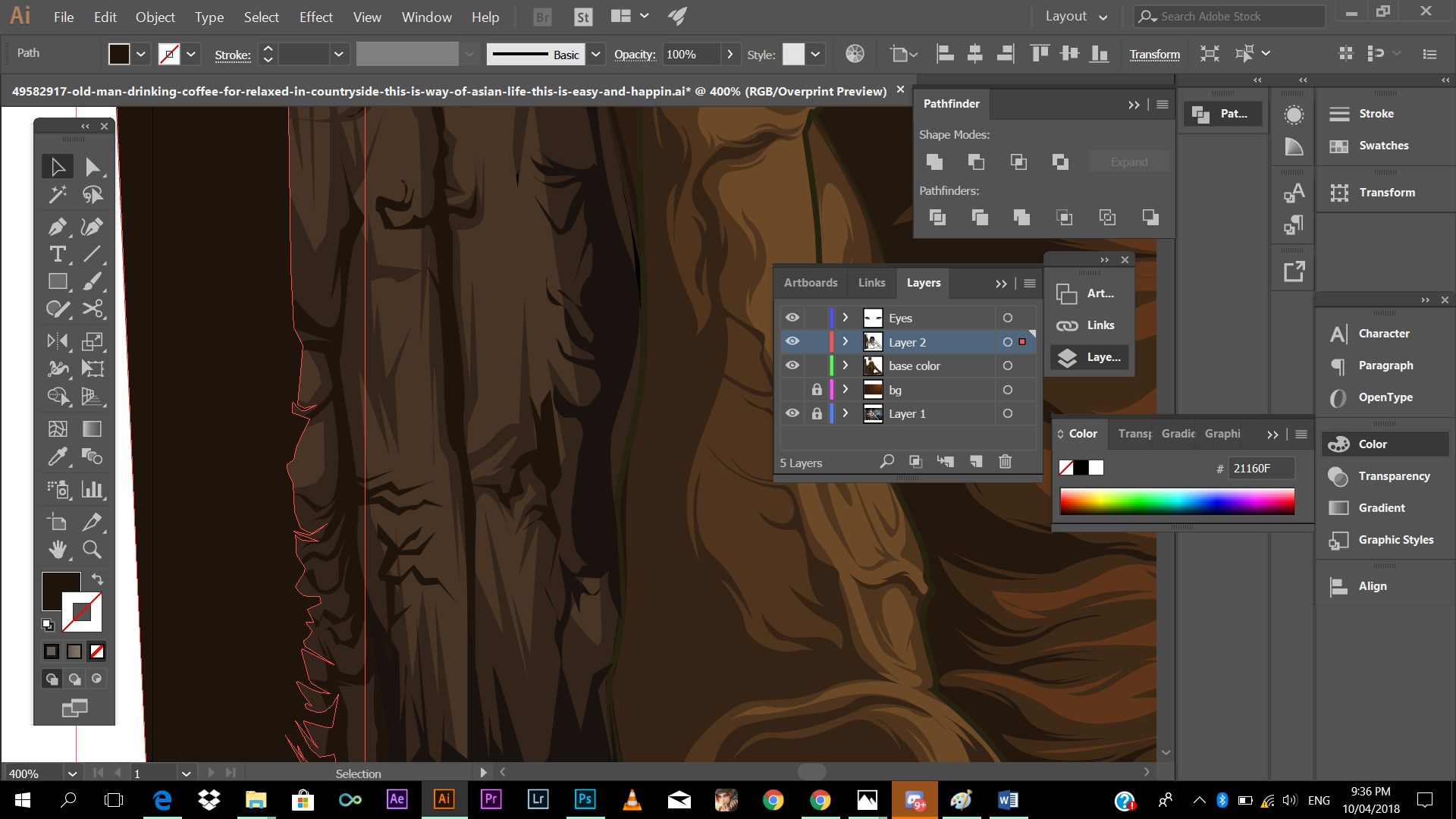This screenshot has height=819, width=1456.
Task: Click the Minus Front shape mode icon
Action: (976, 162)
